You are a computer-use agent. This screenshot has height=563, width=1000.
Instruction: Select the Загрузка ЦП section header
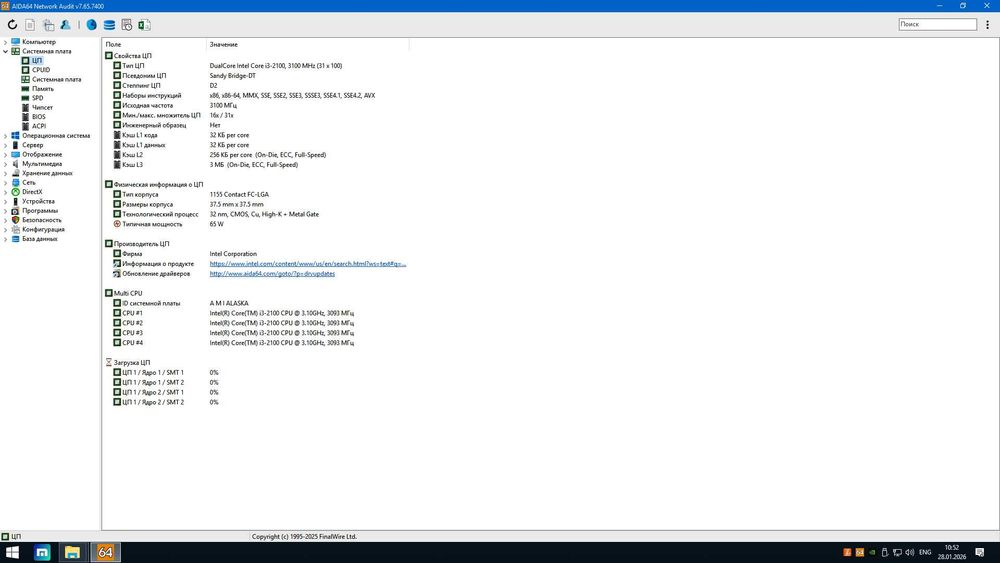coord(132,363)
